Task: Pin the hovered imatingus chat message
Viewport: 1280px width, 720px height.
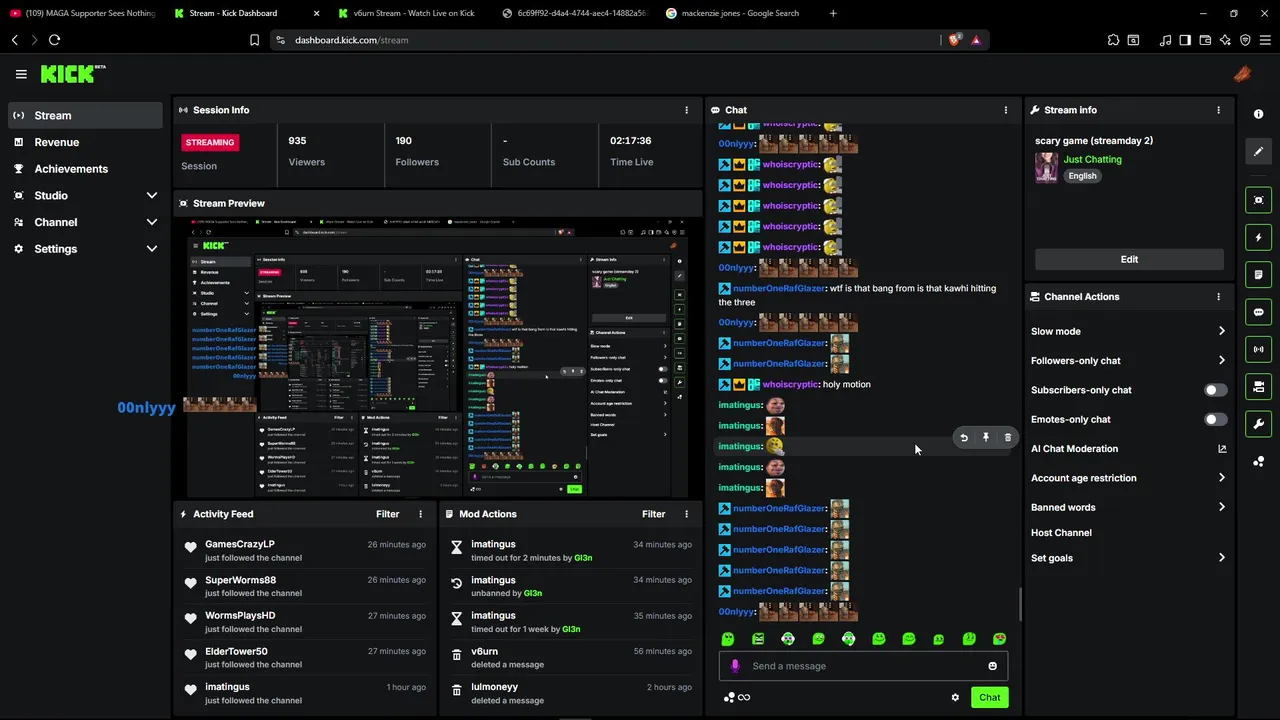Action: (986, 437)
